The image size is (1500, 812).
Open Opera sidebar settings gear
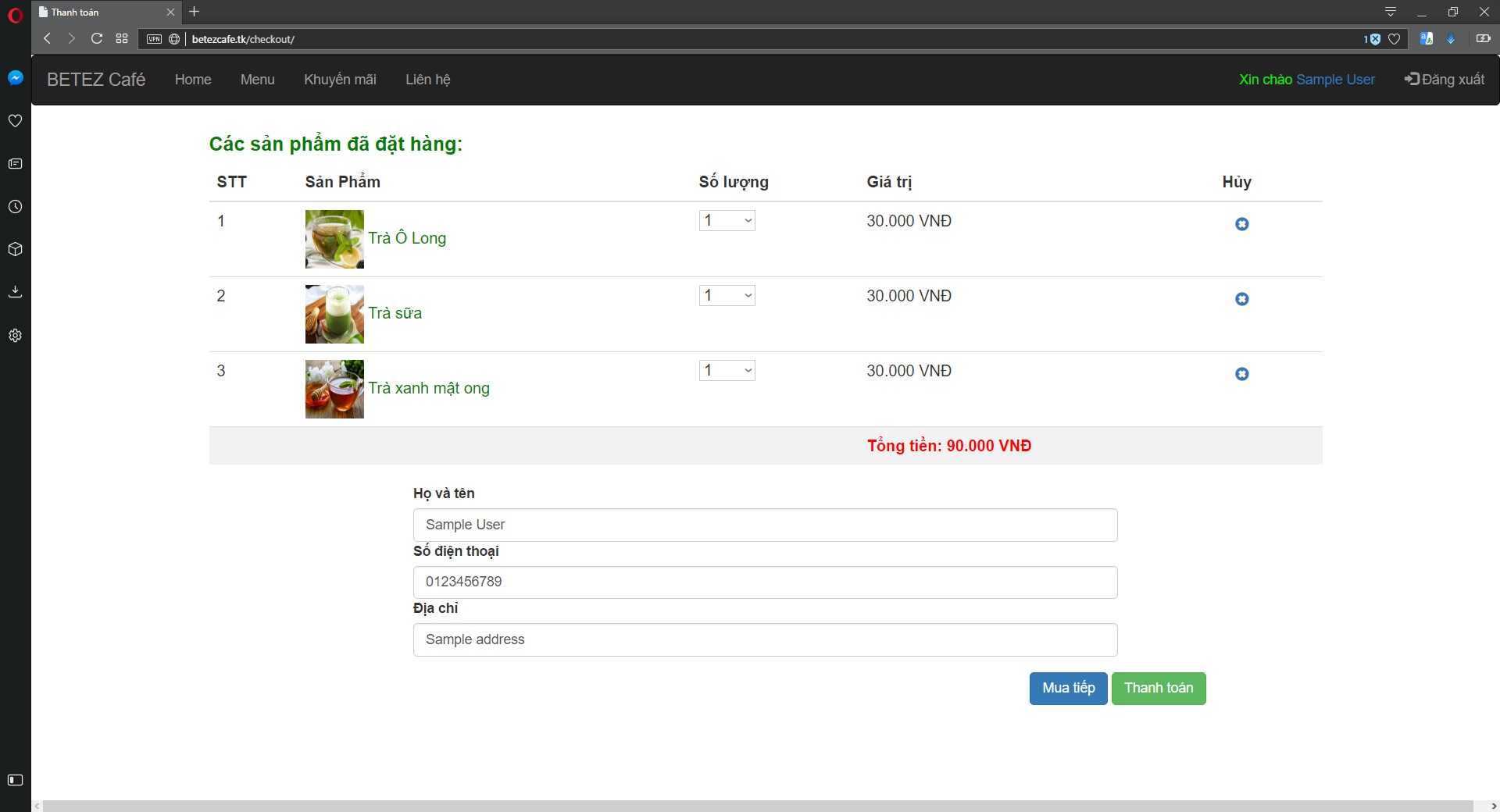point(15,336)
